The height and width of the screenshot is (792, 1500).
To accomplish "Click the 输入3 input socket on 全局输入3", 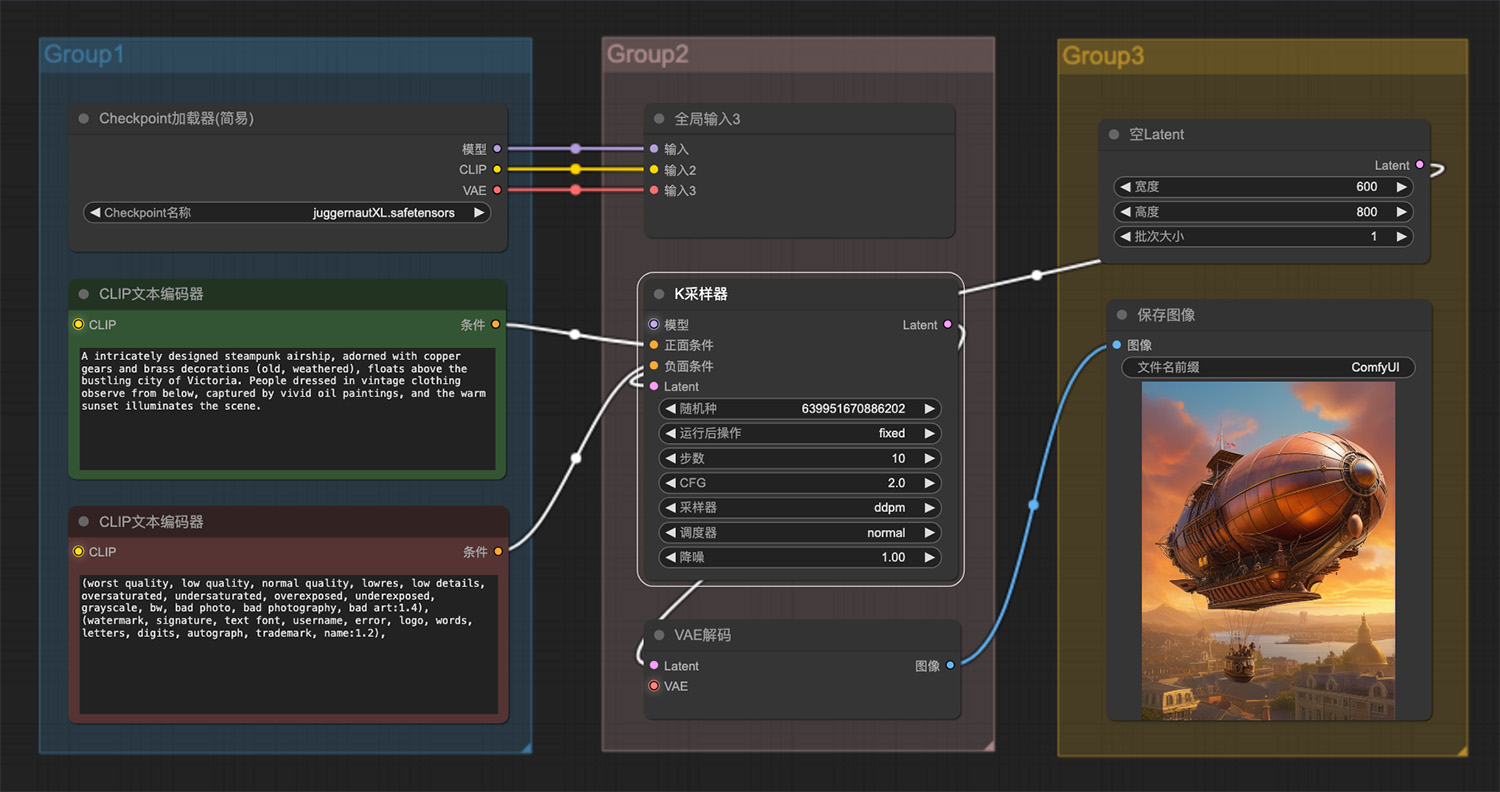I will tap(654, 190).
